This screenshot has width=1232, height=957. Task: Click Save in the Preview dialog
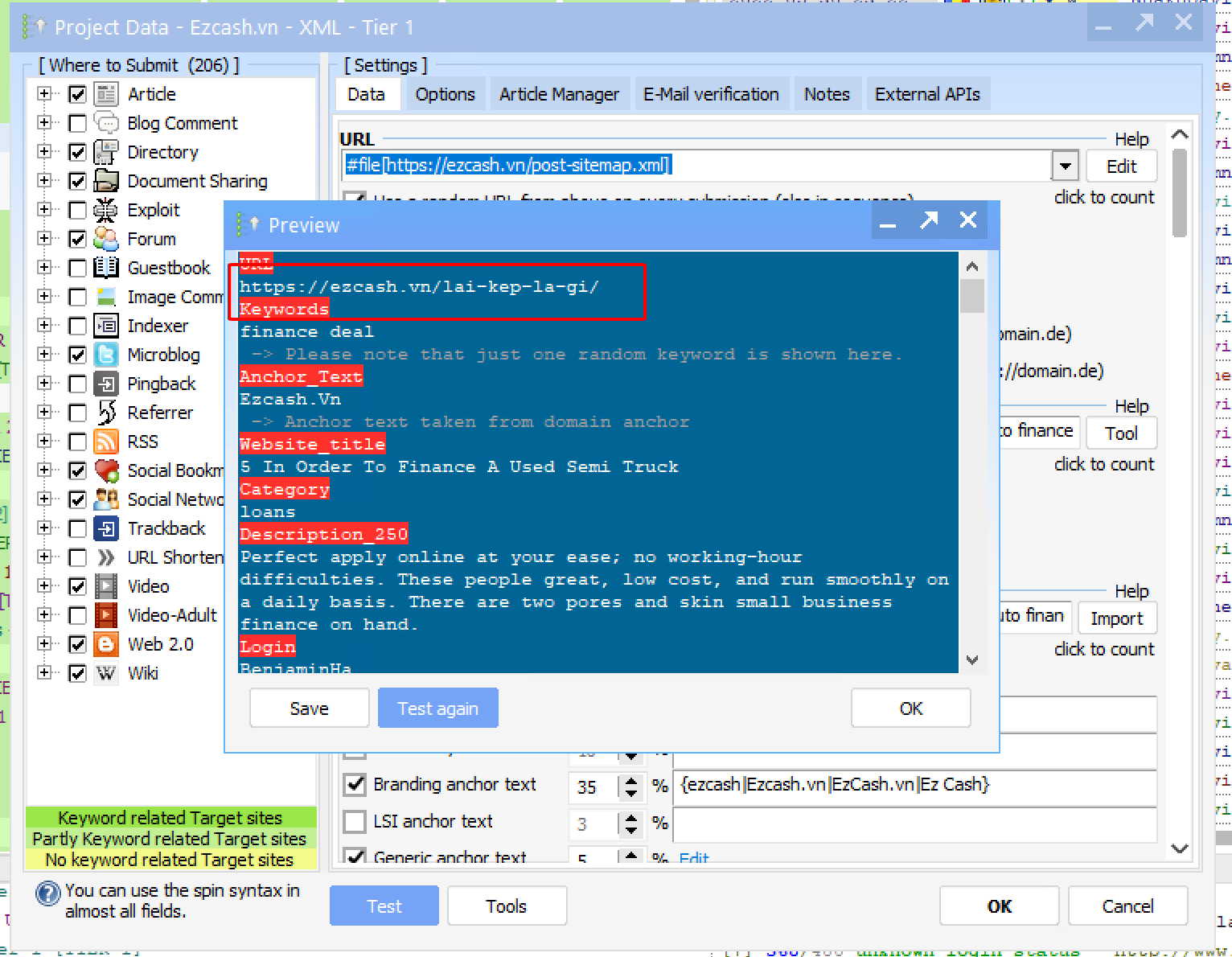click(310, 709)
